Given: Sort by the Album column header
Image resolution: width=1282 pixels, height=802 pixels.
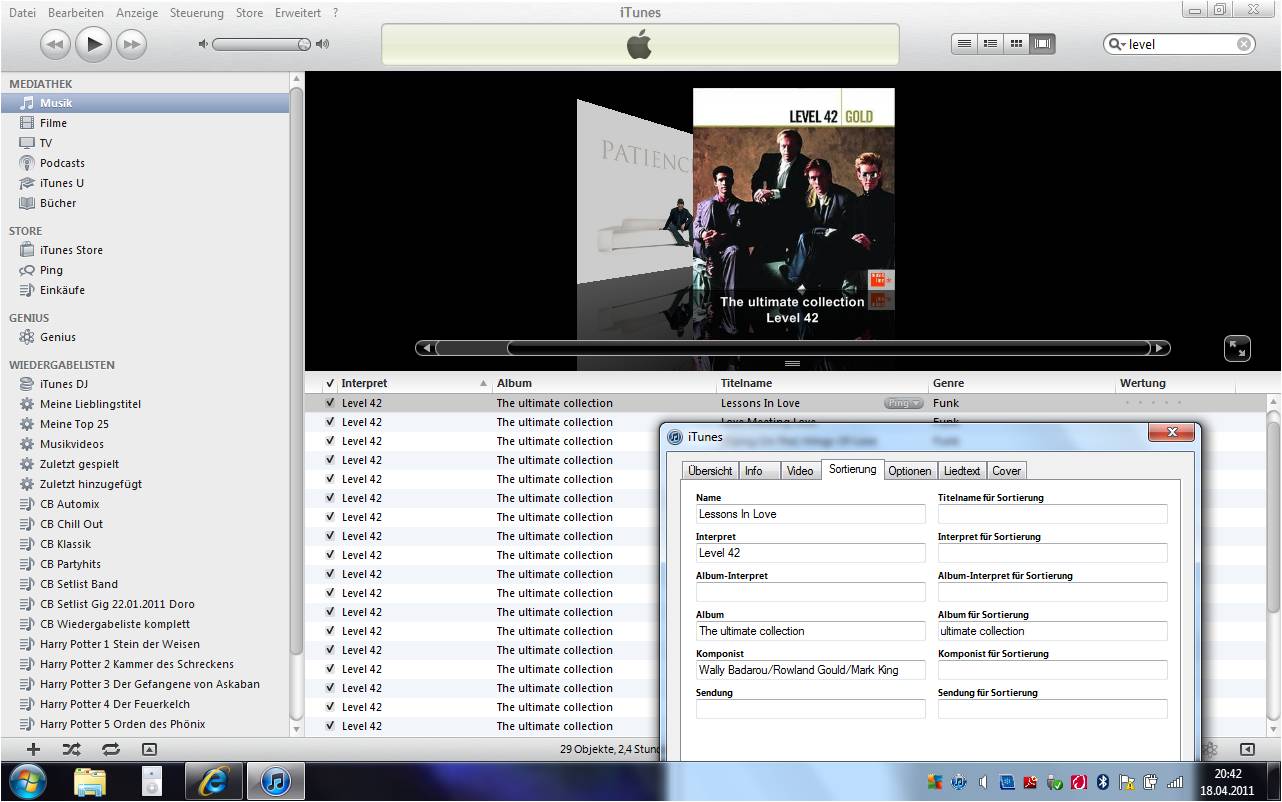Looking at the screenshot, I should (605, 383).
